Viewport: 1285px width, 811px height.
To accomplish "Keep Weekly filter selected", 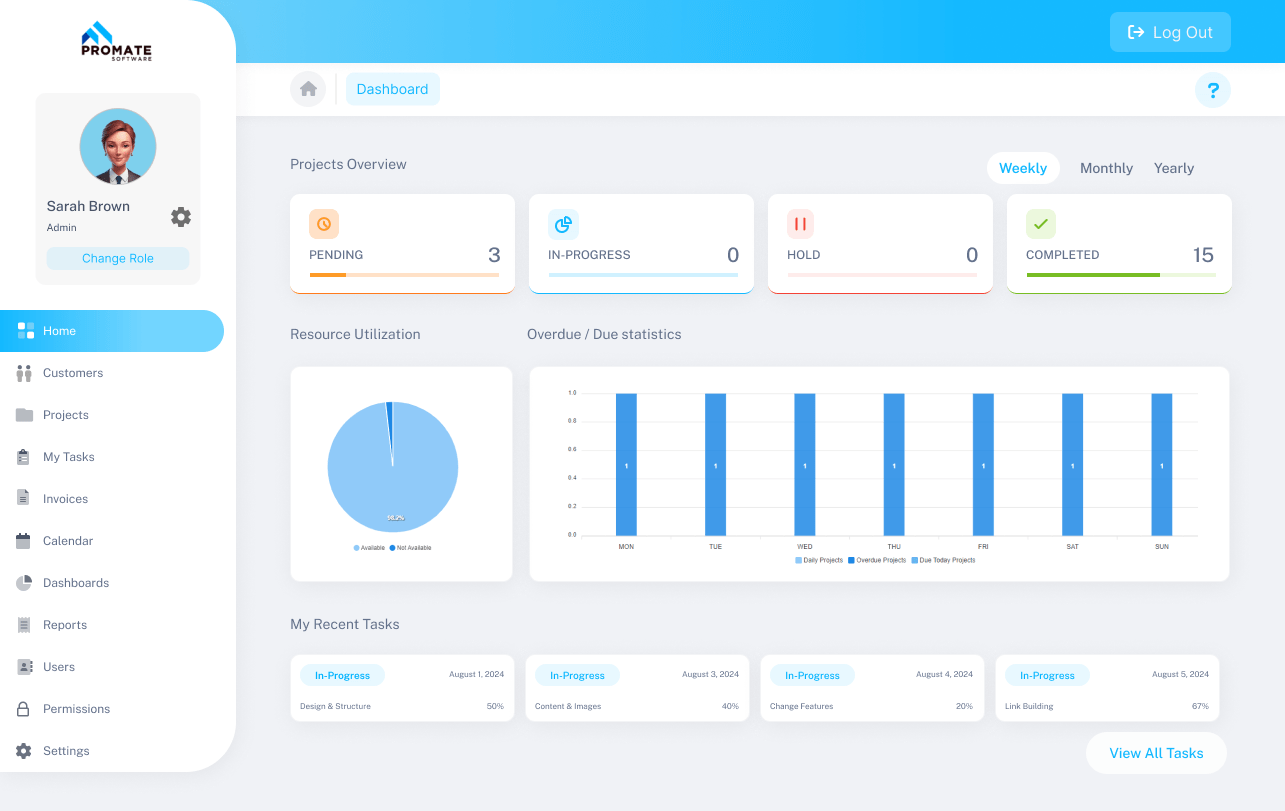I will coord(1023,168).
